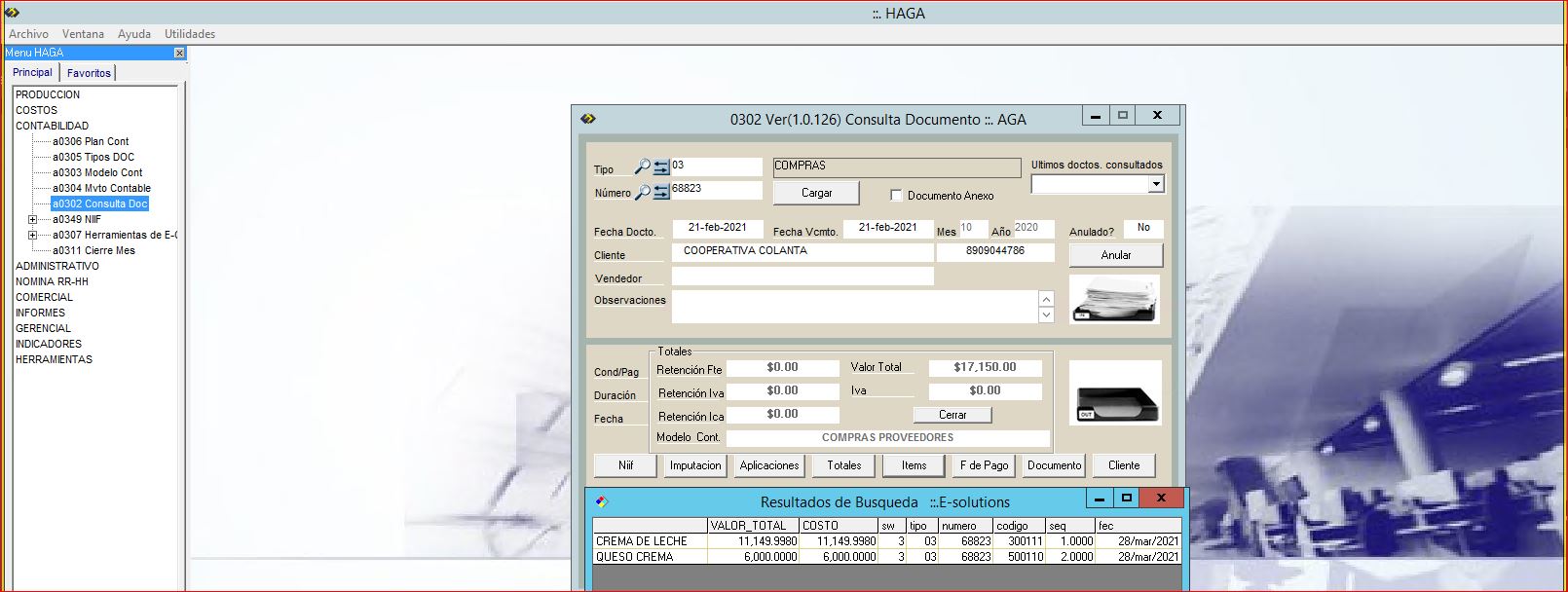Viewport: 1568px width, 592px height.
Task: Expand the a0307 Herramientas tree node
Action: tap(32, 235)
